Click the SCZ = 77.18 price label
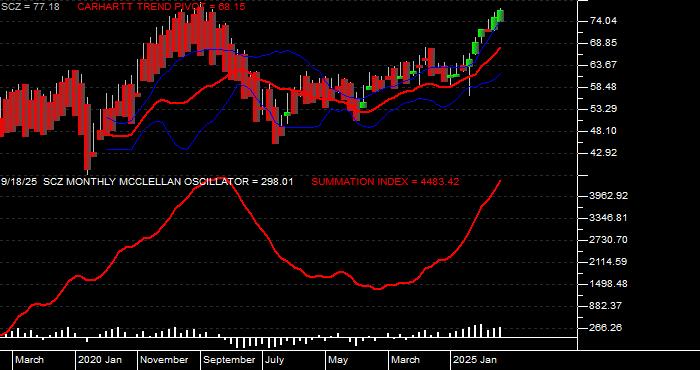Image resolution: width=700 pixels, height=370 pixels. coord(30,7)
